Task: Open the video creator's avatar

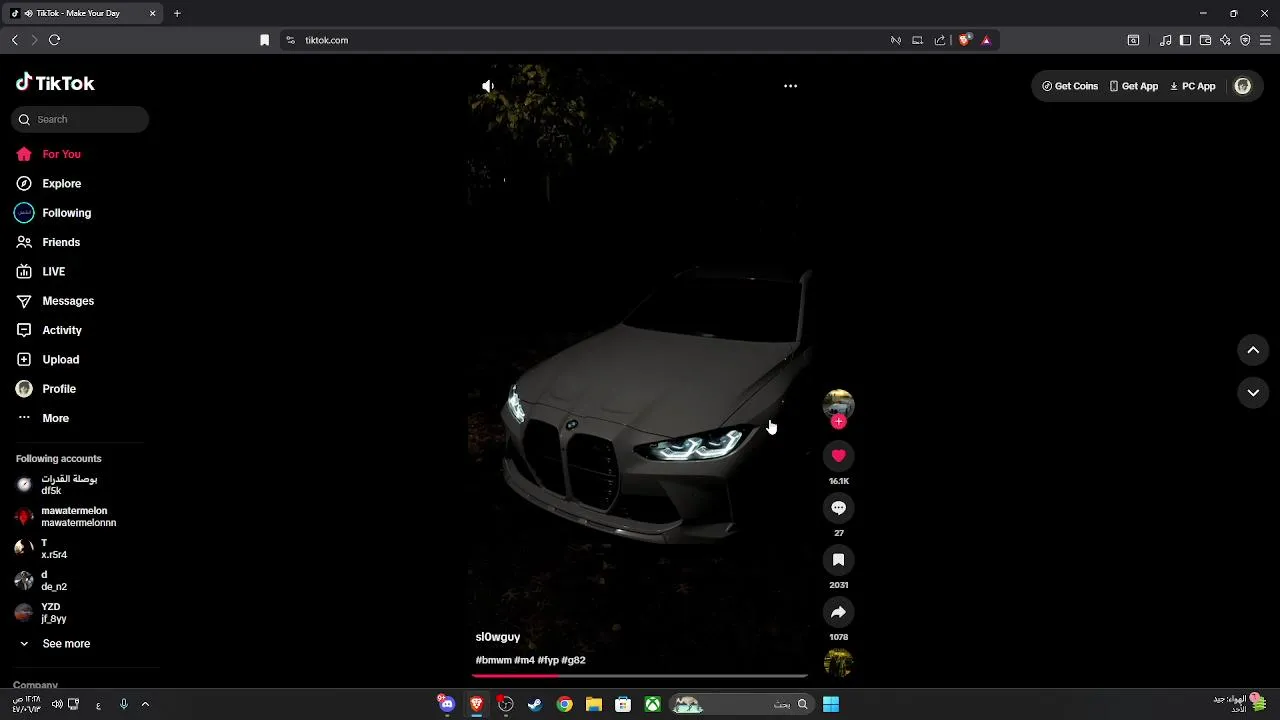Action: tap(838, 404)
